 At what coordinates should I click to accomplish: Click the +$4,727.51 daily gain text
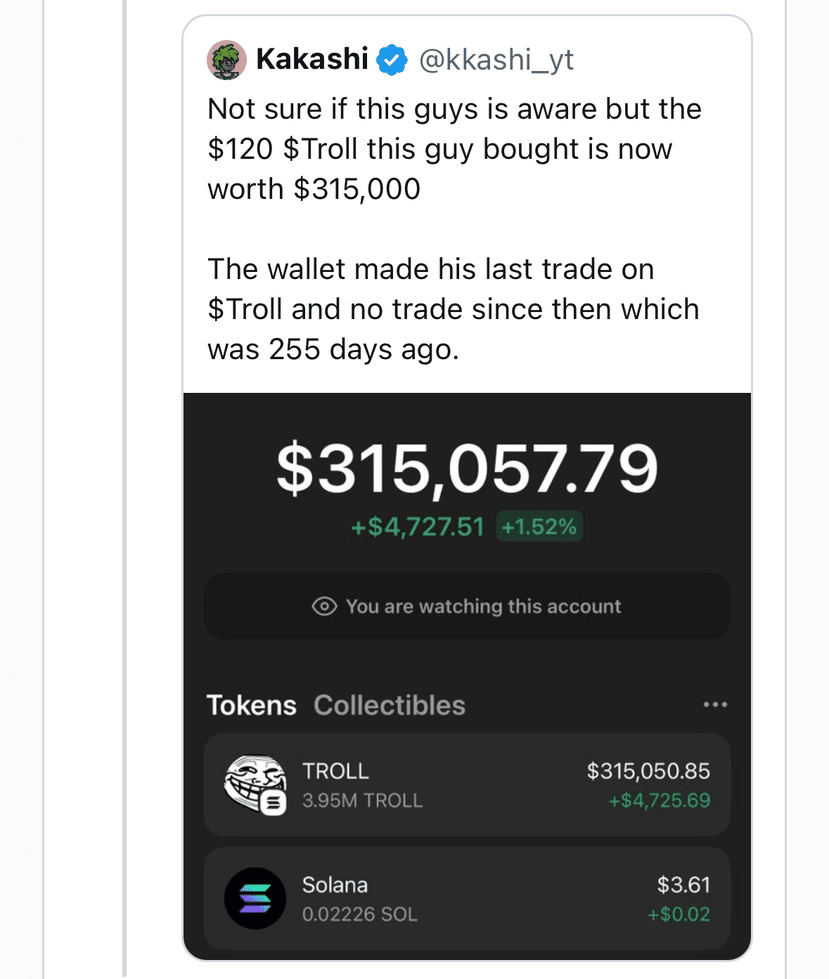coord(417,526)
